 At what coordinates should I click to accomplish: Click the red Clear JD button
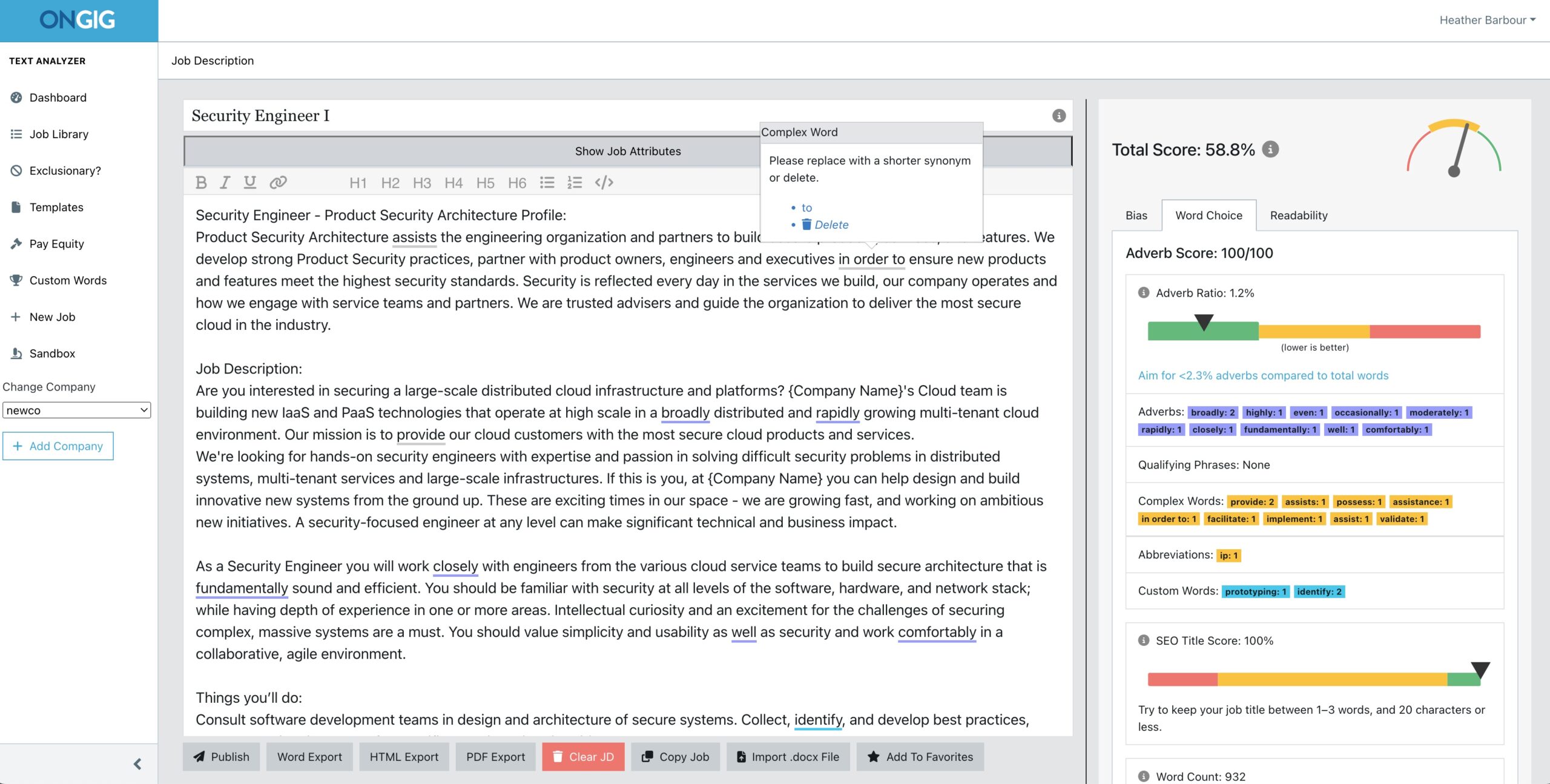click(583, 757)
